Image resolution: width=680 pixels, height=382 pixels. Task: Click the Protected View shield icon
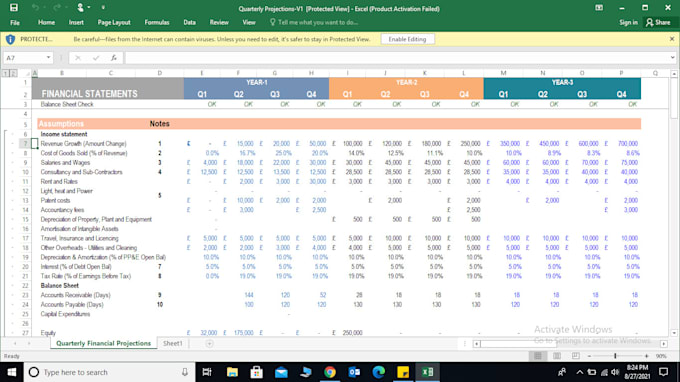[10, 39]
